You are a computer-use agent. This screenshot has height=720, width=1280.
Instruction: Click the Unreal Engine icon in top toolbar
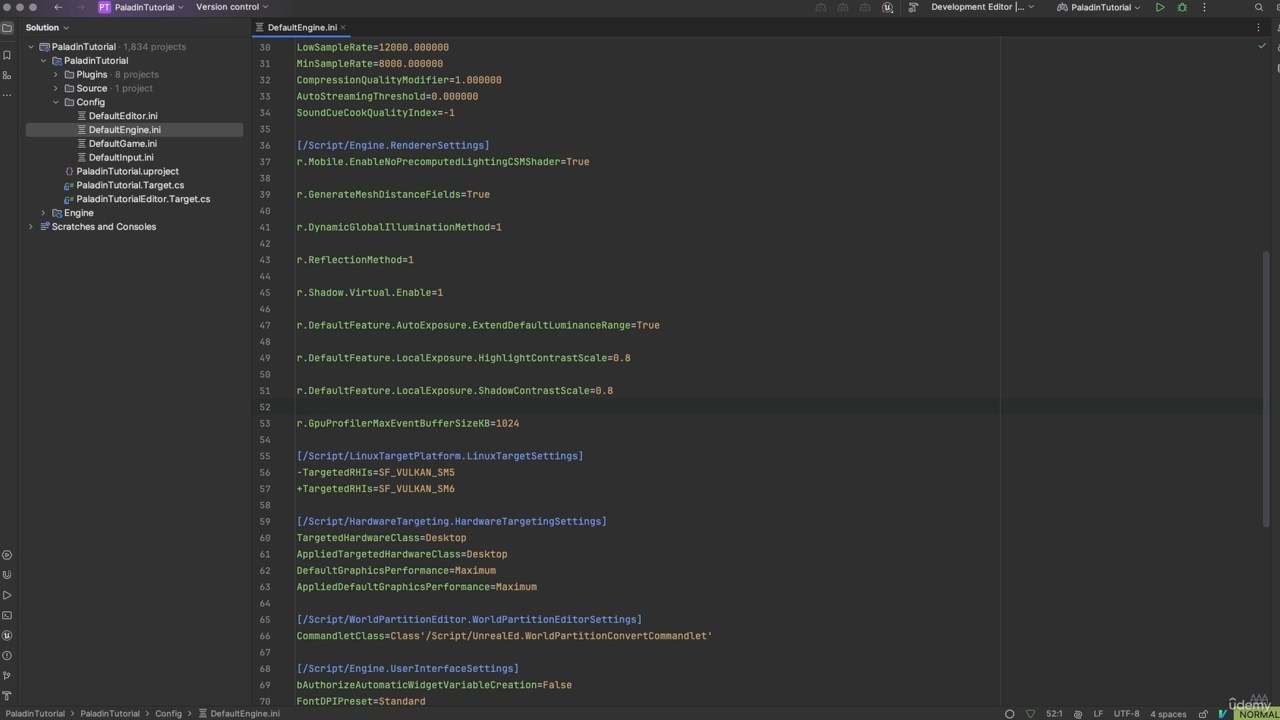tap(887, 7)
